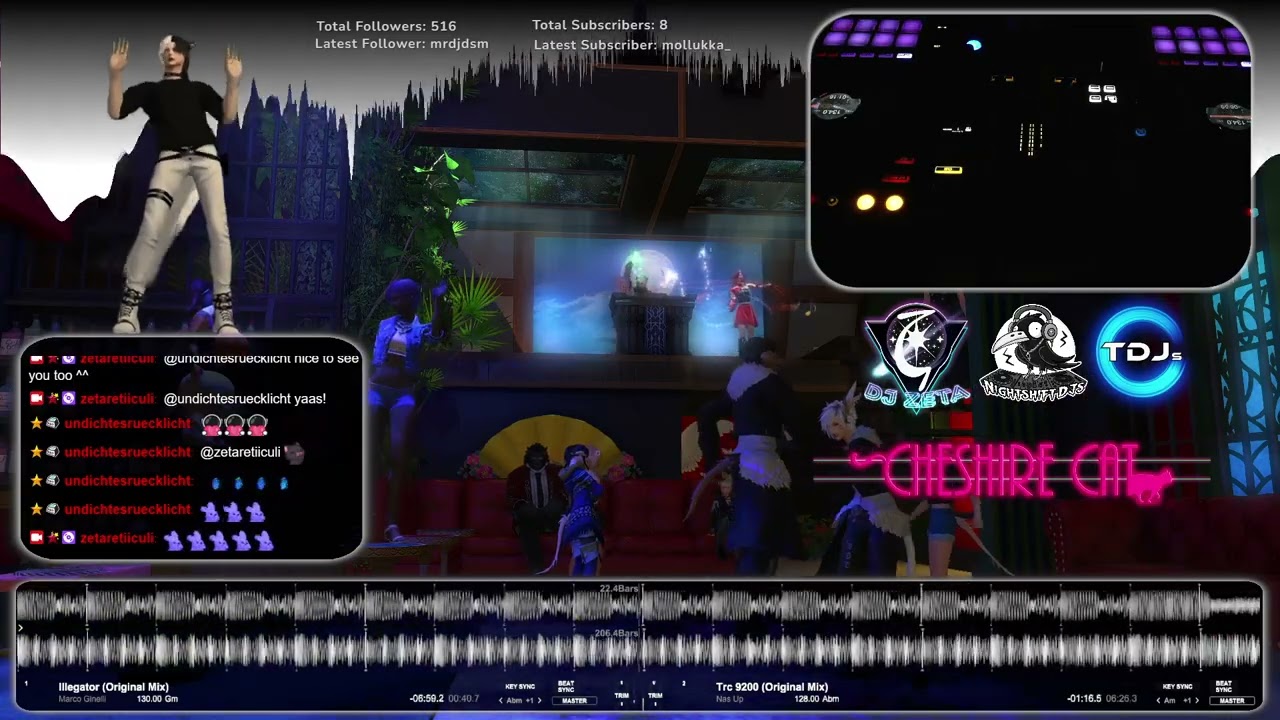The width and height of the screenshot is (1280, 720).
Task: Click undichtesruecklicht username beside blue gems
Action: [127, 482]
